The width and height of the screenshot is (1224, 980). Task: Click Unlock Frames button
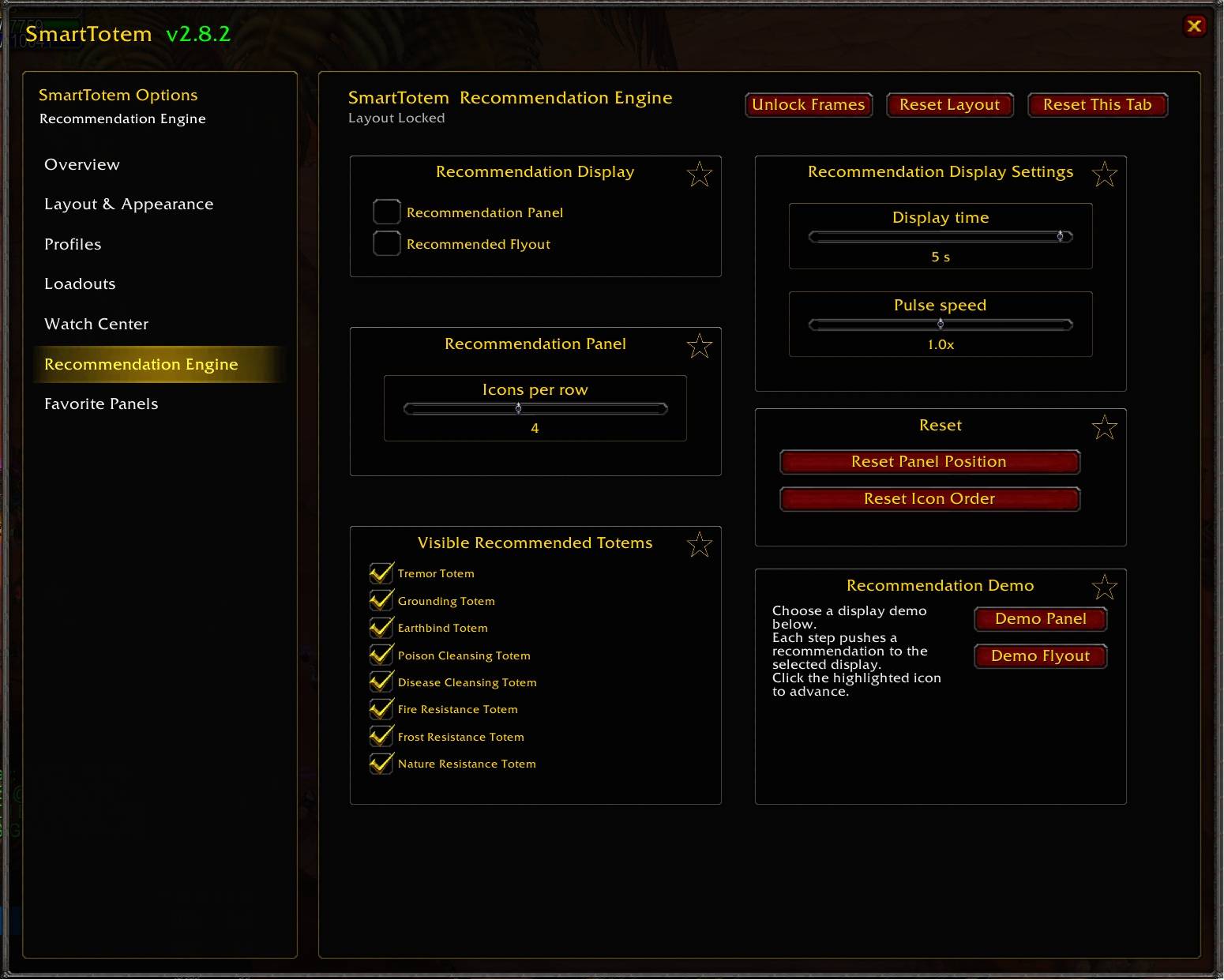click(809, 105)
